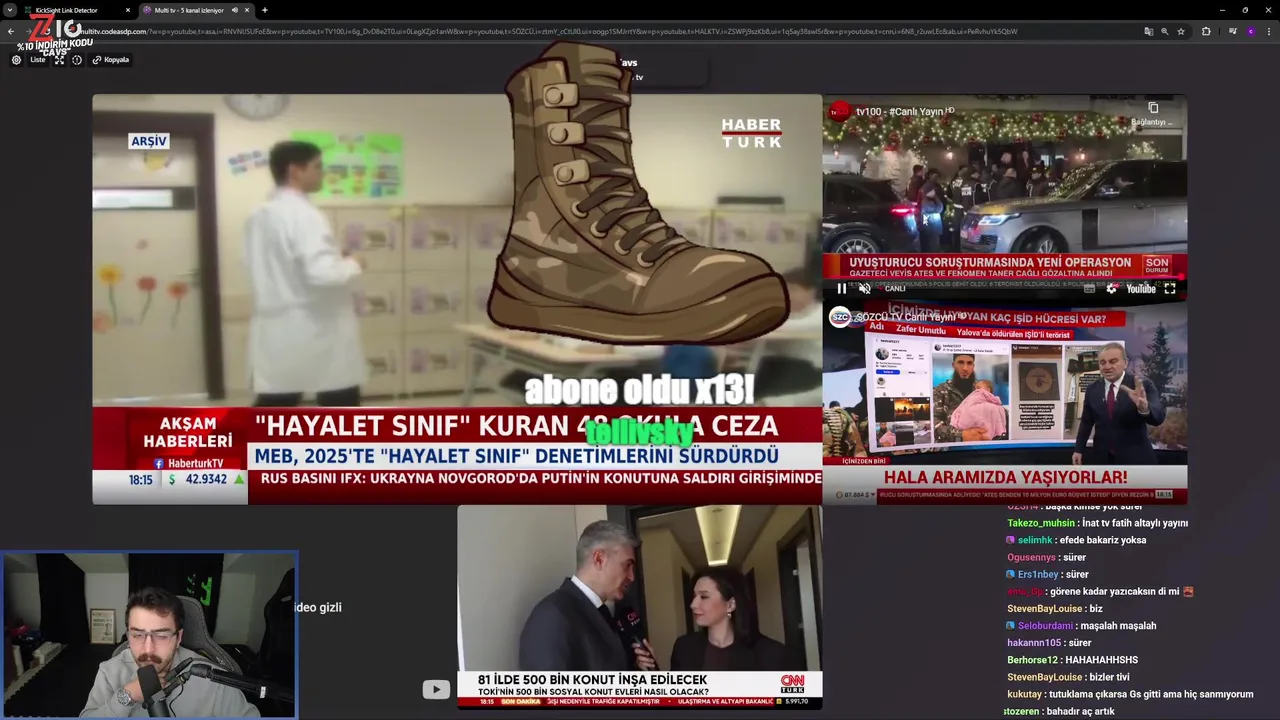The height and width of the screenshot is (720, 1280).
Task: Click StevenBayLouise's message "biz"
Action: point(1096,608)
